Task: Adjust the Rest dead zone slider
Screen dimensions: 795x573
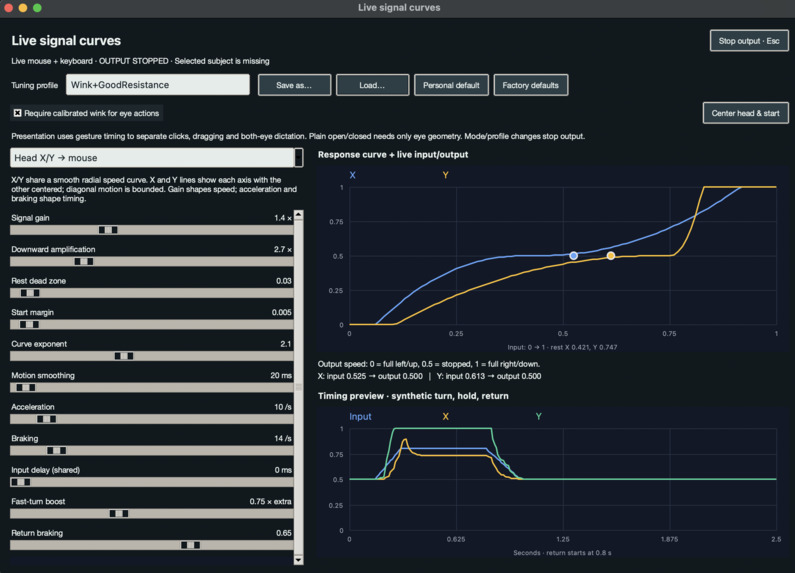Action: click(x=152, y=293)
